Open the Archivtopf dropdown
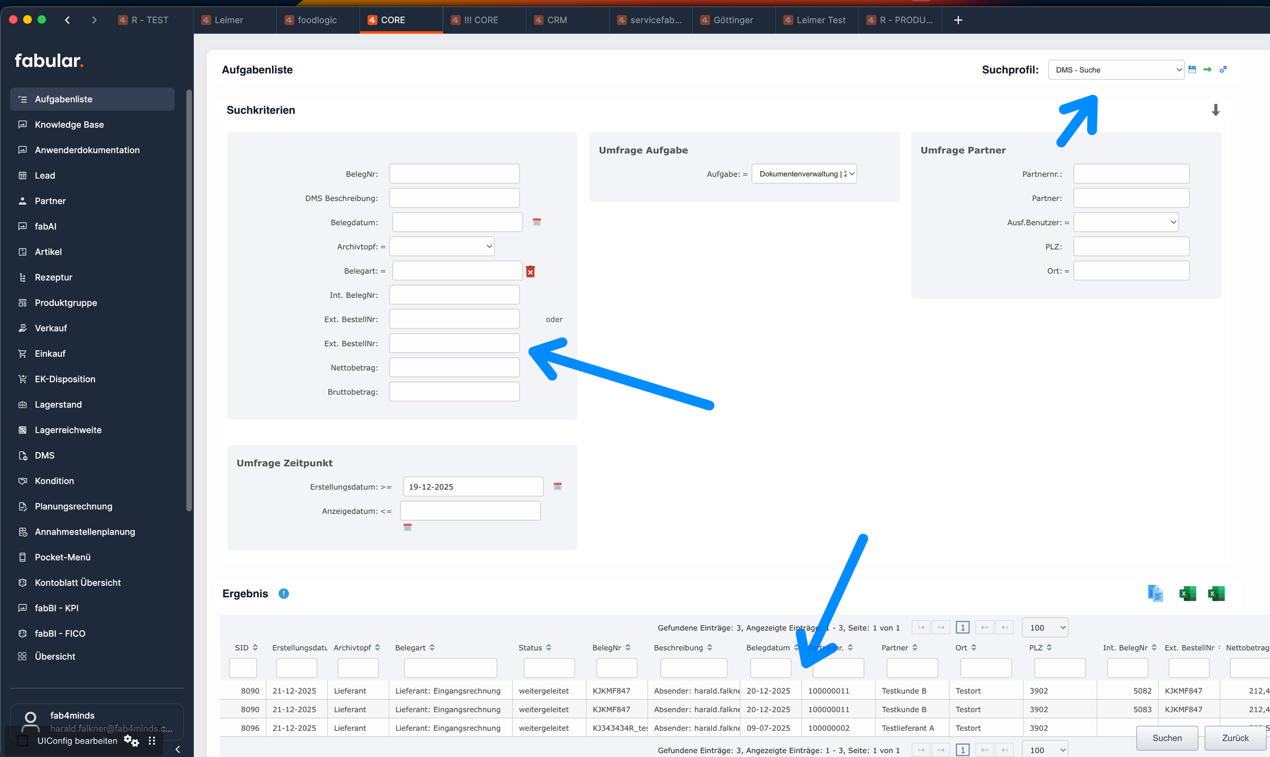Viewport: 1270px width, 757px height. [x=441, y=246]
